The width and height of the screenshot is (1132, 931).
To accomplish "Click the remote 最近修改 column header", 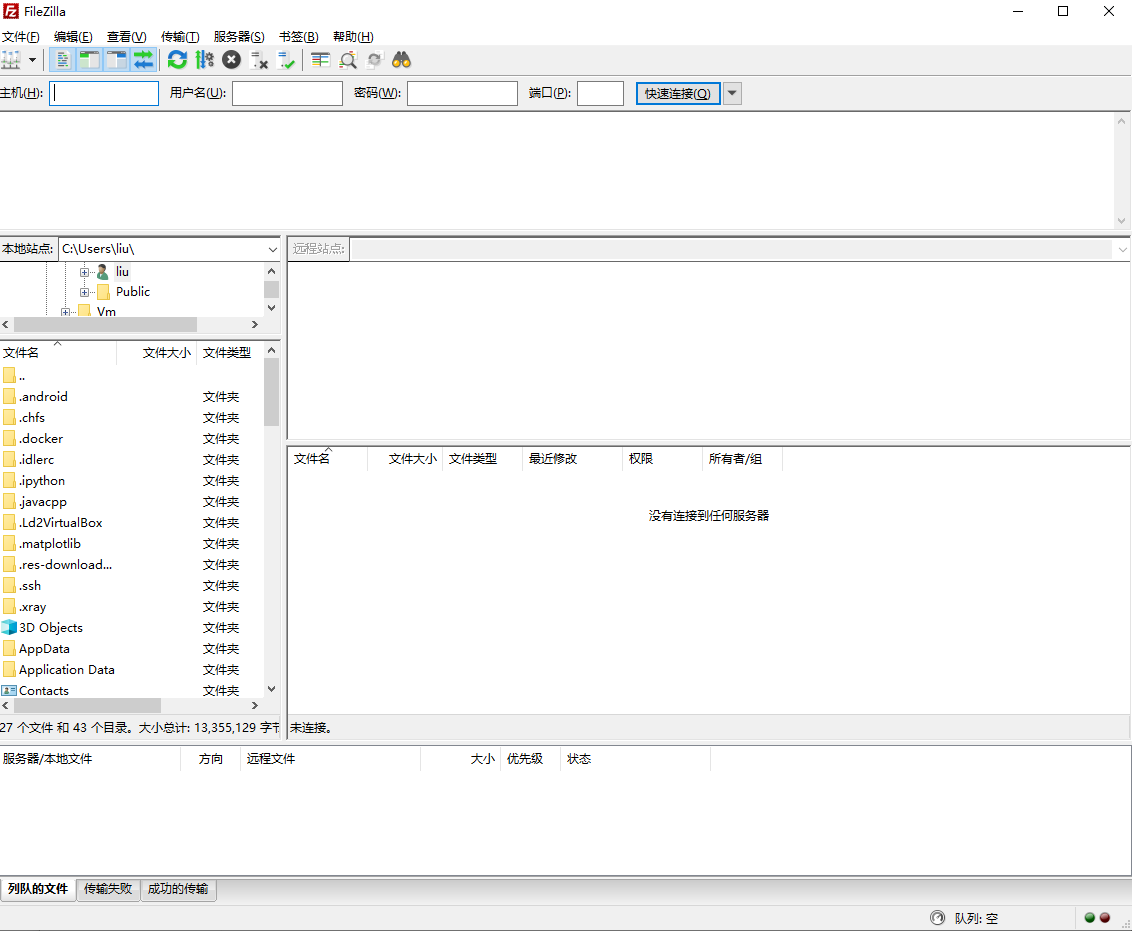I will tap(572, 459).
